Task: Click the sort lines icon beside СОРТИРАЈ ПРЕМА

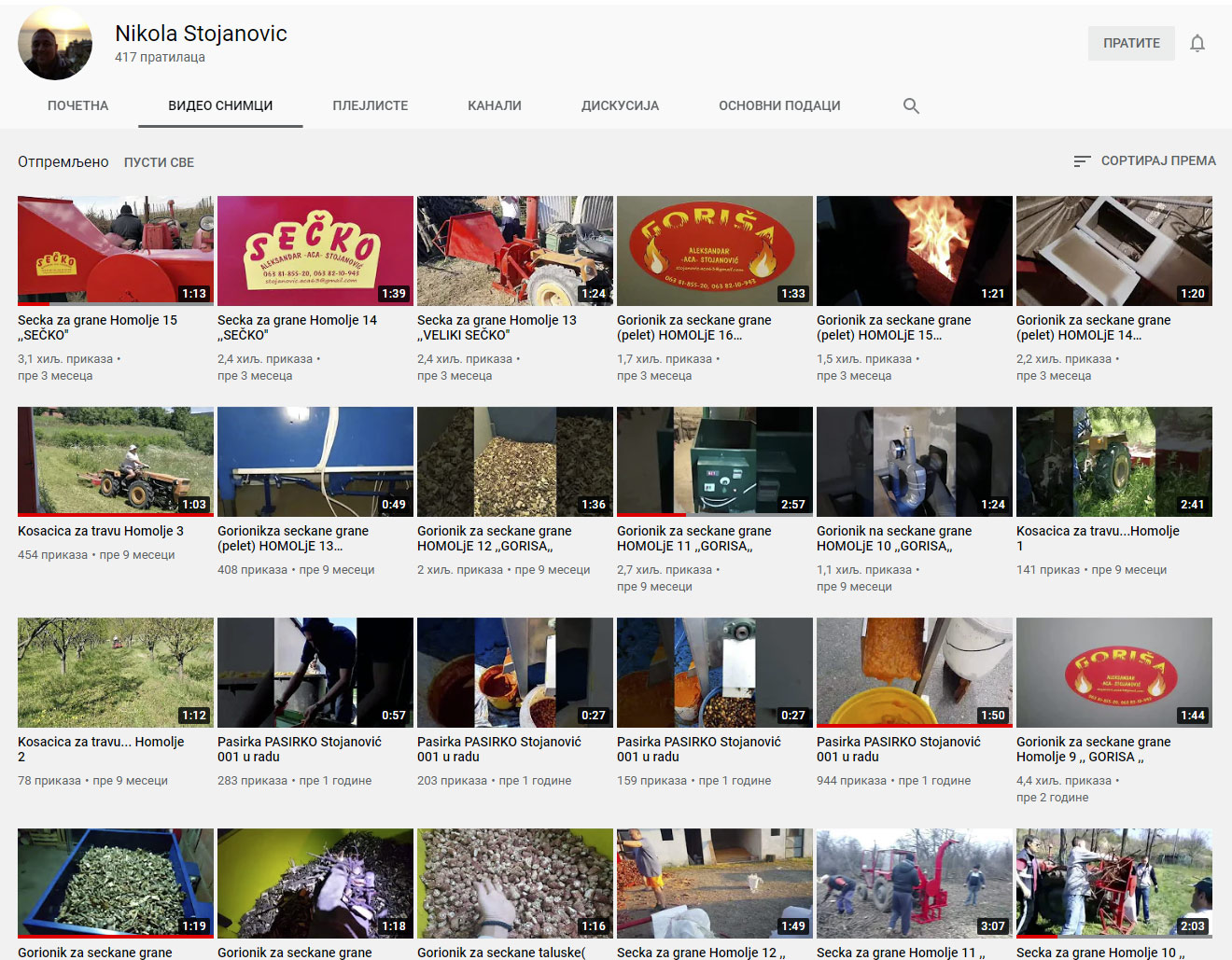Action: point(1082,161)
